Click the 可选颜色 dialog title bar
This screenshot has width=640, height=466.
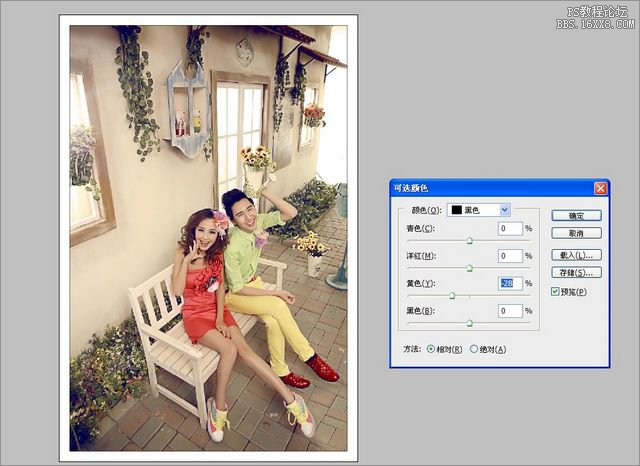(480, 188)
